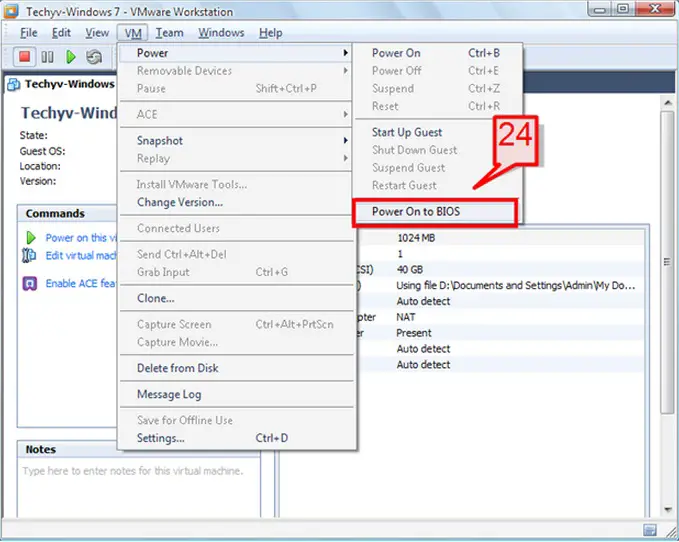Screen dimensions: 679x542
Task: Click the Power on this virtual machine link
Action: click(81, 238)
